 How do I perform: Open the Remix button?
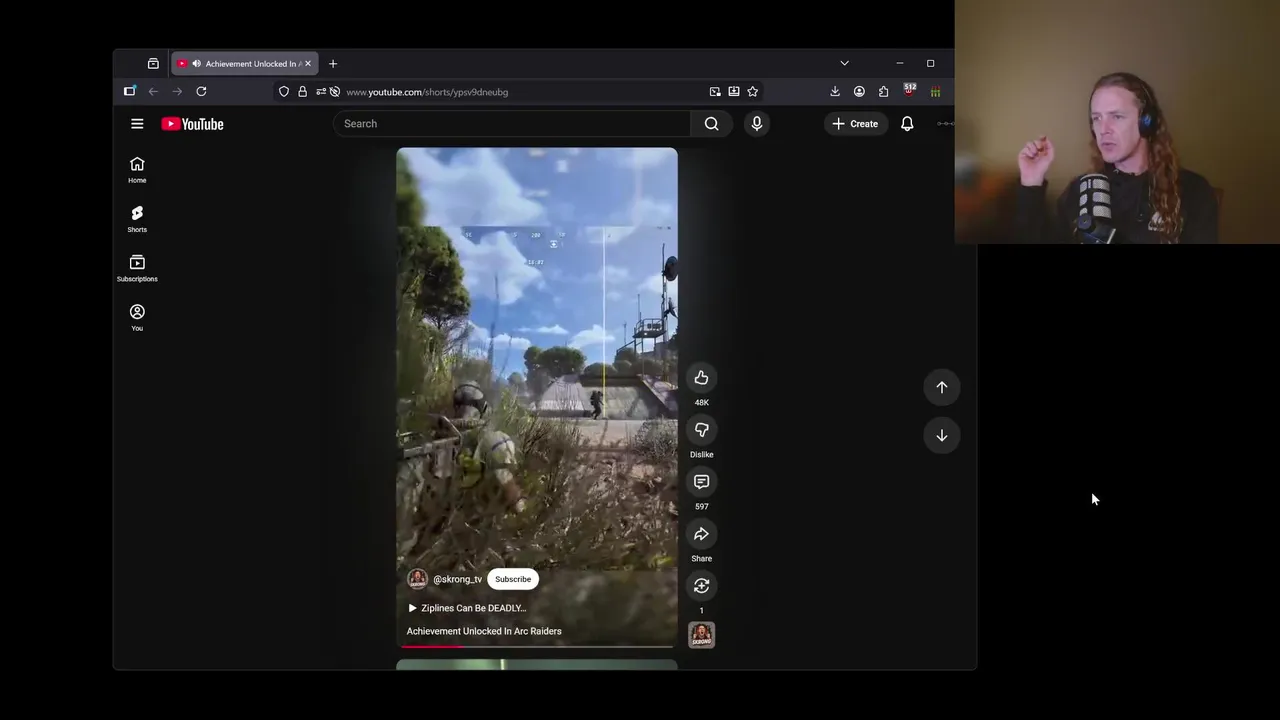tap(701, 586)
